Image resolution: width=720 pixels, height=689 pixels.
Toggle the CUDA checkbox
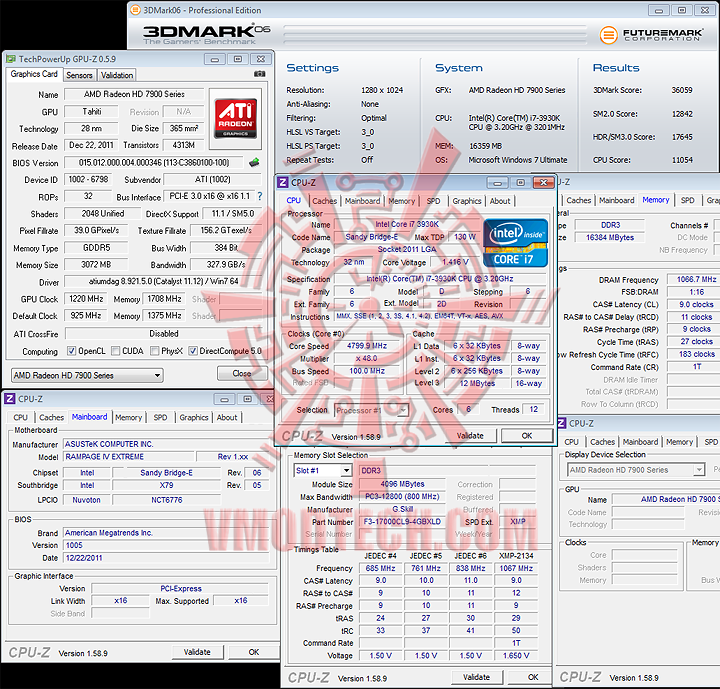pos(116,351)
